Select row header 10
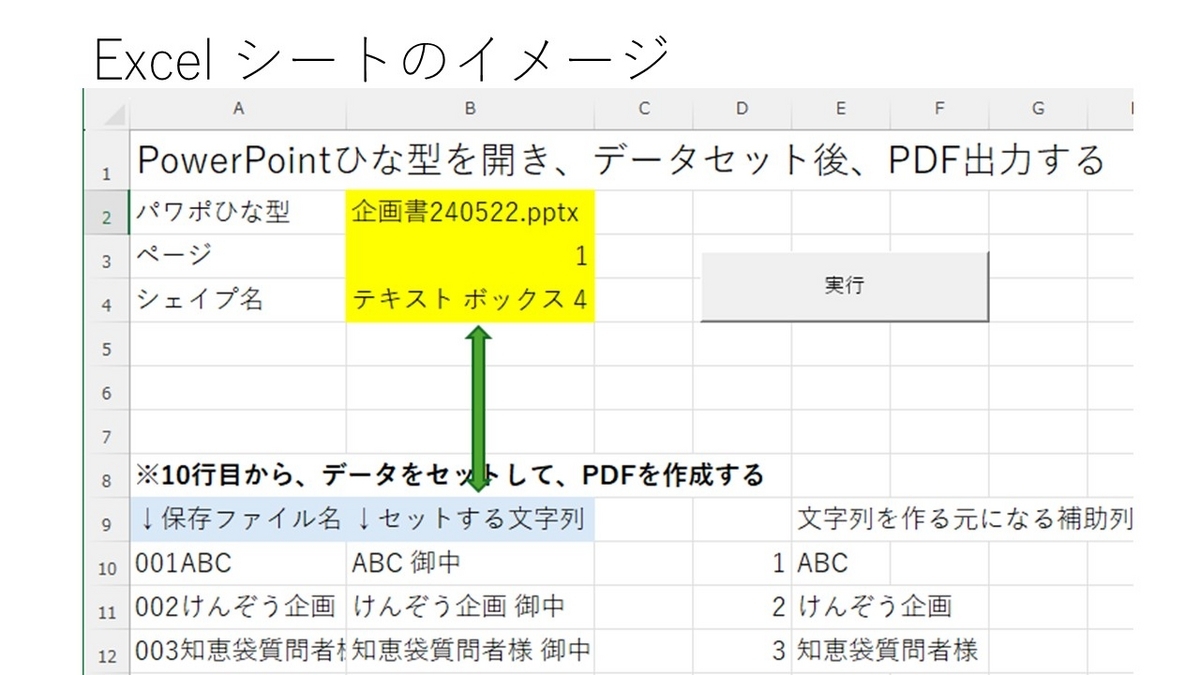This screenshot has height=675, width=1200. click(106, 563)
